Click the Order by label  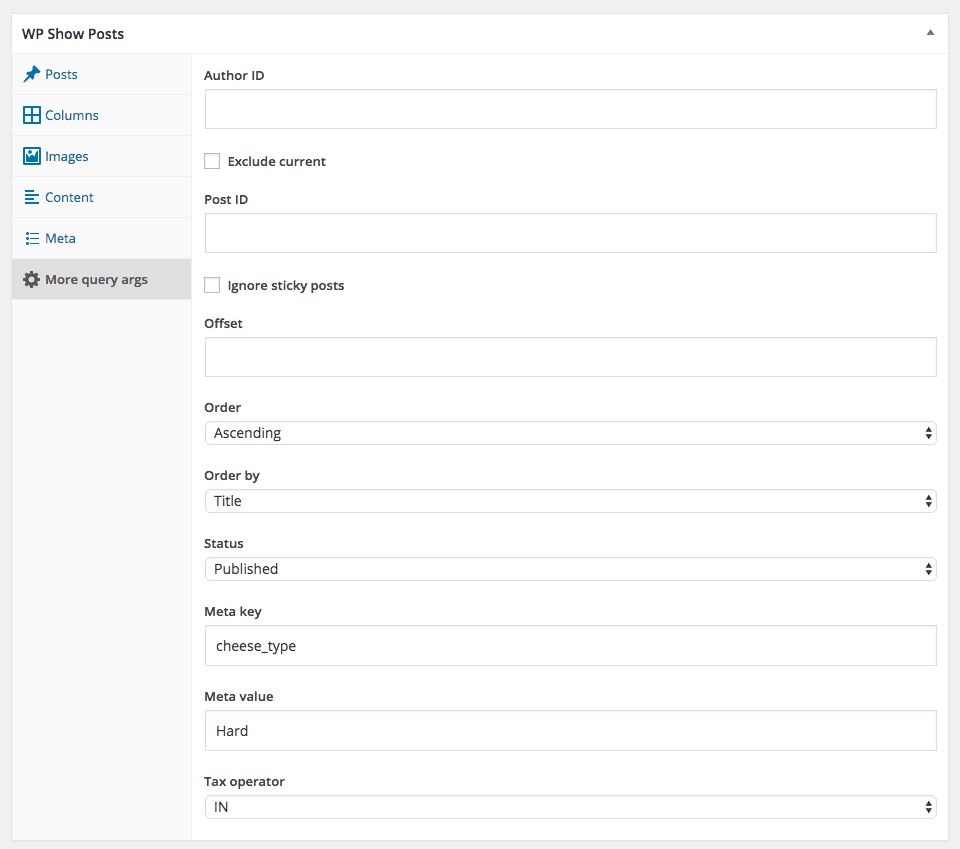tap(232, 476)
